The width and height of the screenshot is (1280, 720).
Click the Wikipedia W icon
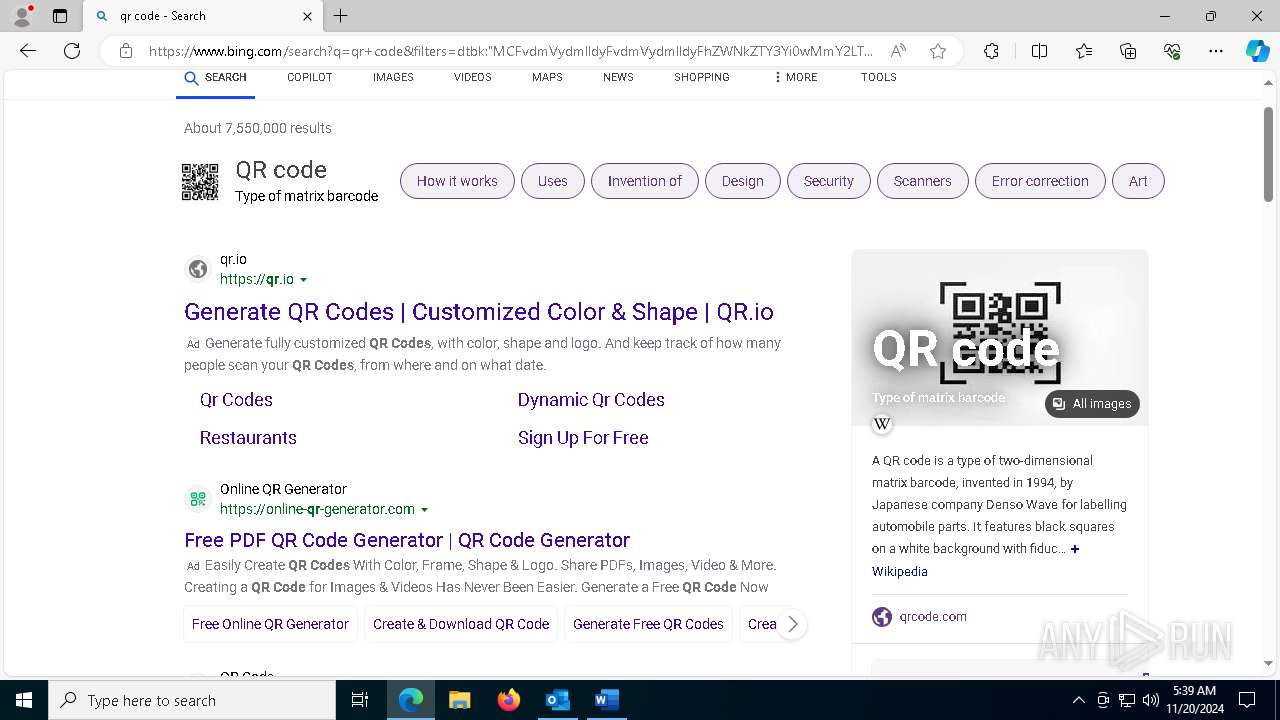click(x=882, y=424)
